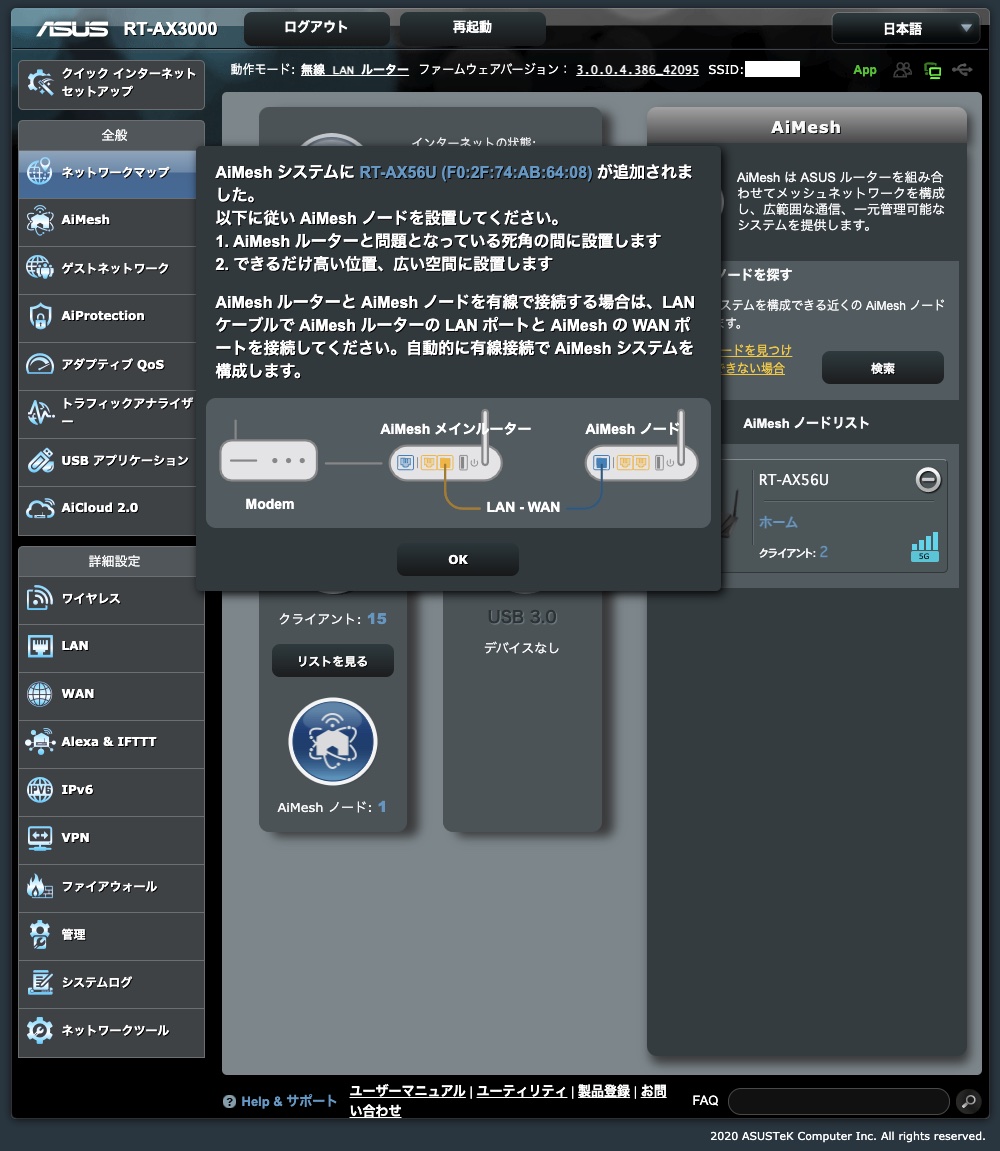Click the green network status icon
This screenshot has width=1000, height=1151.
[932, 70]
